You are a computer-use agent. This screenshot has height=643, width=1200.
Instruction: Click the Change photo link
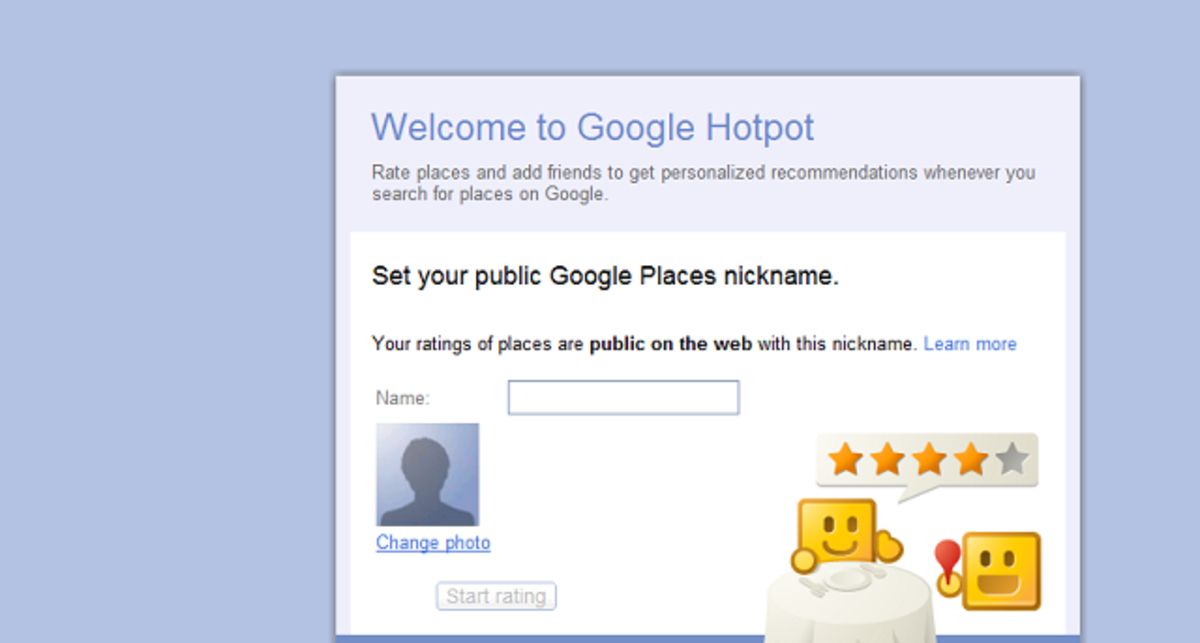pyautogui.click(x=432, y=543)
